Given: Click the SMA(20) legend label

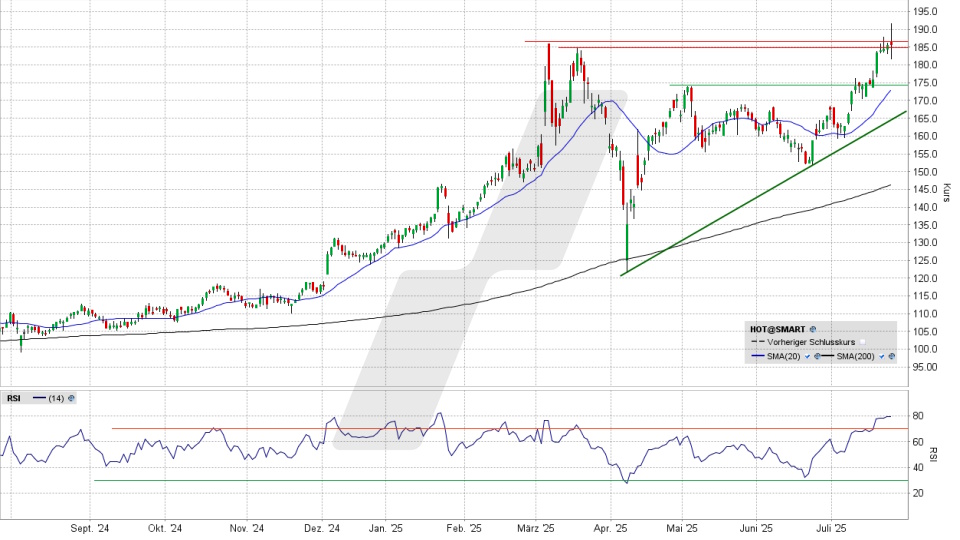Looking at the screenshot, I should (x=784, y=356).
